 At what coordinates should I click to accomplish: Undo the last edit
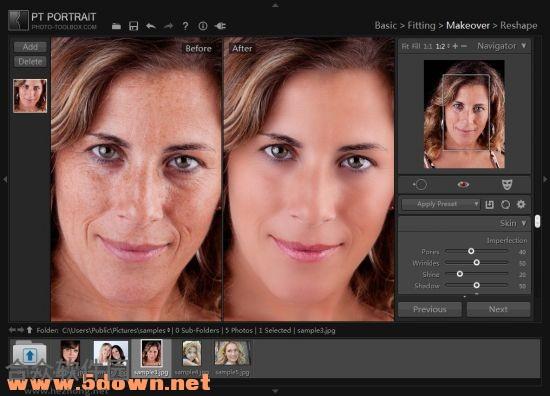[x=151, y=26]
